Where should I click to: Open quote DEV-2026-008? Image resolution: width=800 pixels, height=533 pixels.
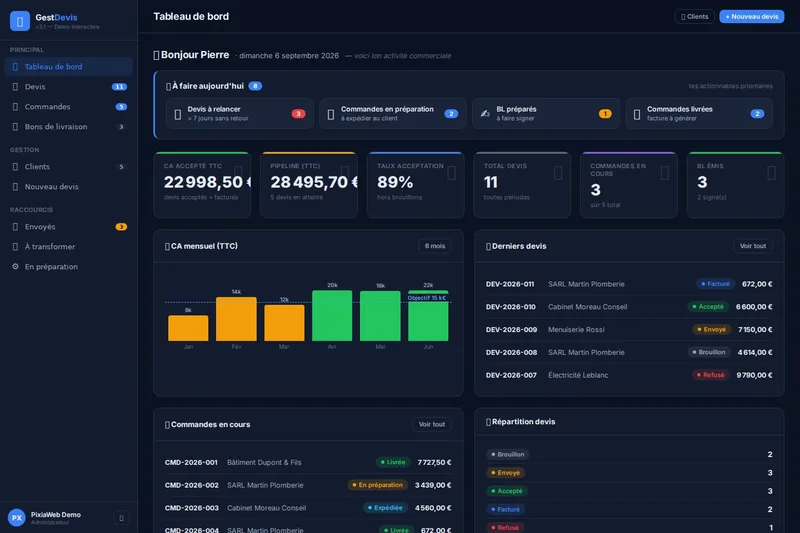pyautogui.click(x=629, y=352)
